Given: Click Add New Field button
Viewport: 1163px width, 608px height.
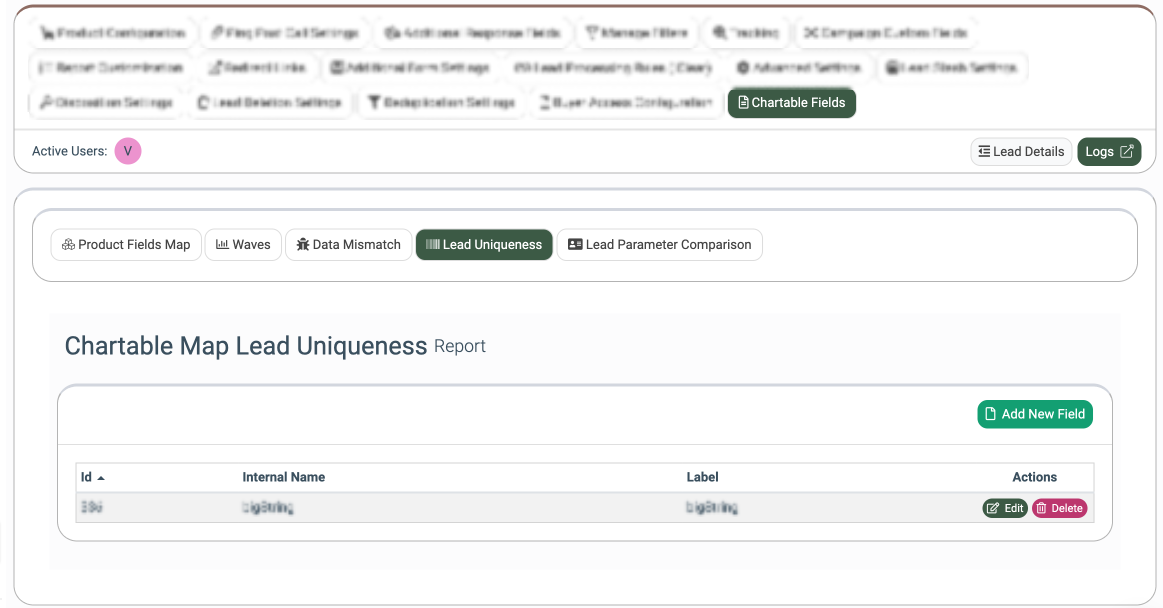Looking at the screenshot, I should click(x=1034, y=414).
